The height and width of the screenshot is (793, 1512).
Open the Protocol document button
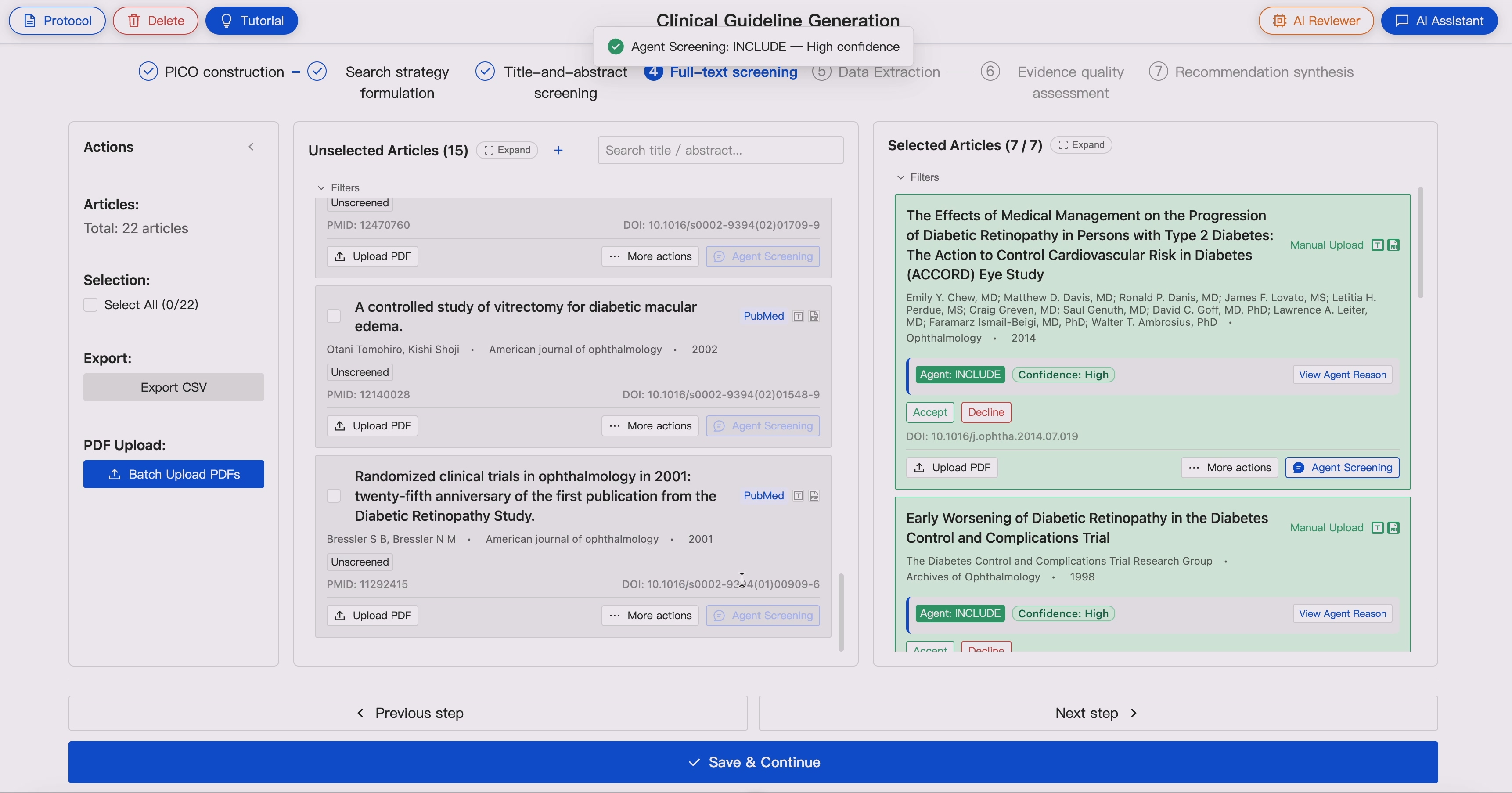[x=57, y=21]
